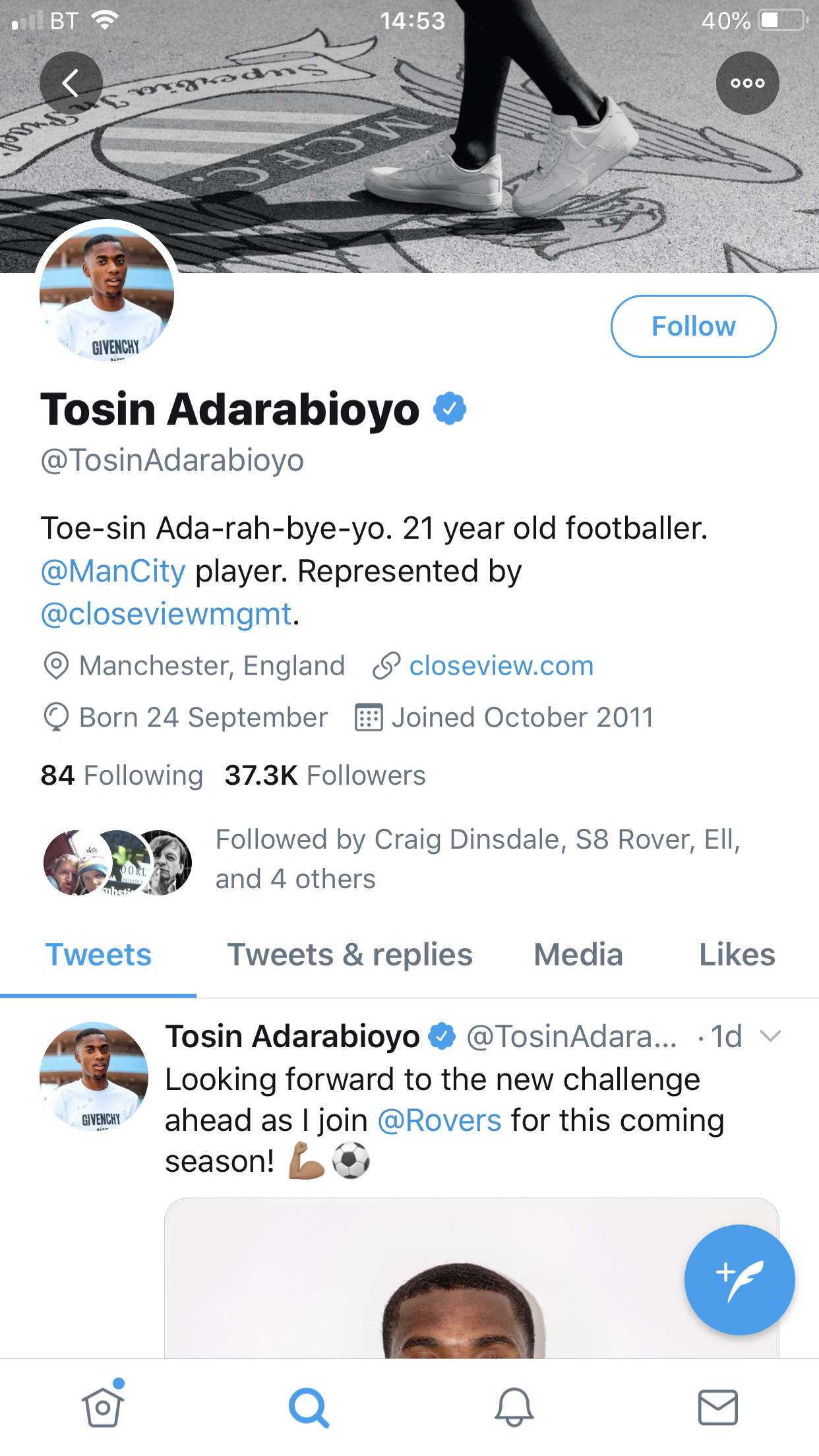Expand the tweet options chevron
Screen dimensions: 819x1456
tap(770, 1036)
